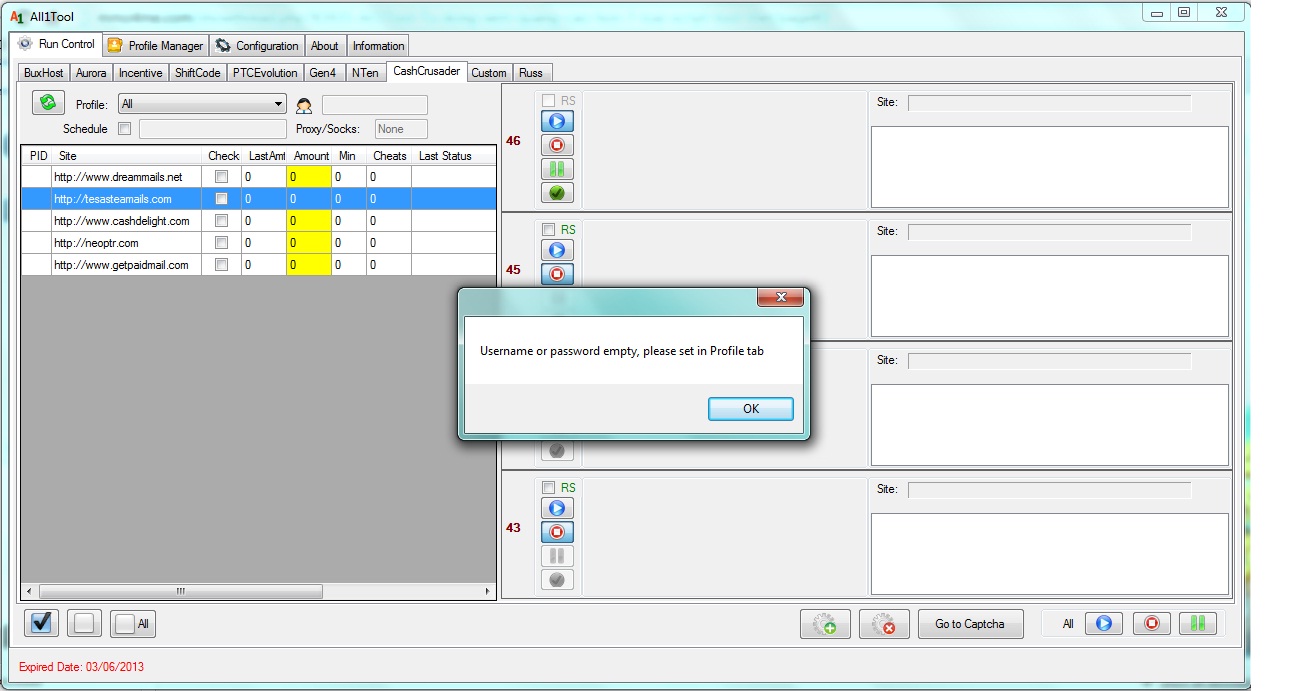Click the green checkmark icon in process 46

(x=557, y=193)
